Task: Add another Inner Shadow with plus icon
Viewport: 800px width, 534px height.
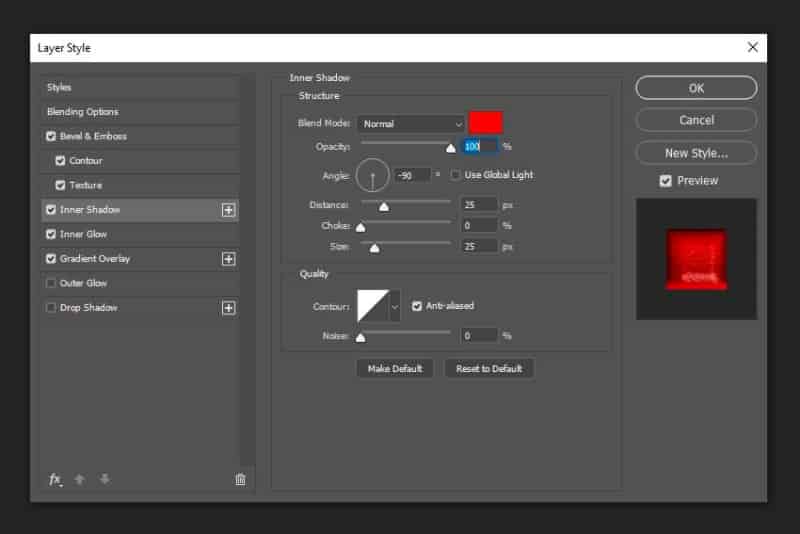Action: 229,210
